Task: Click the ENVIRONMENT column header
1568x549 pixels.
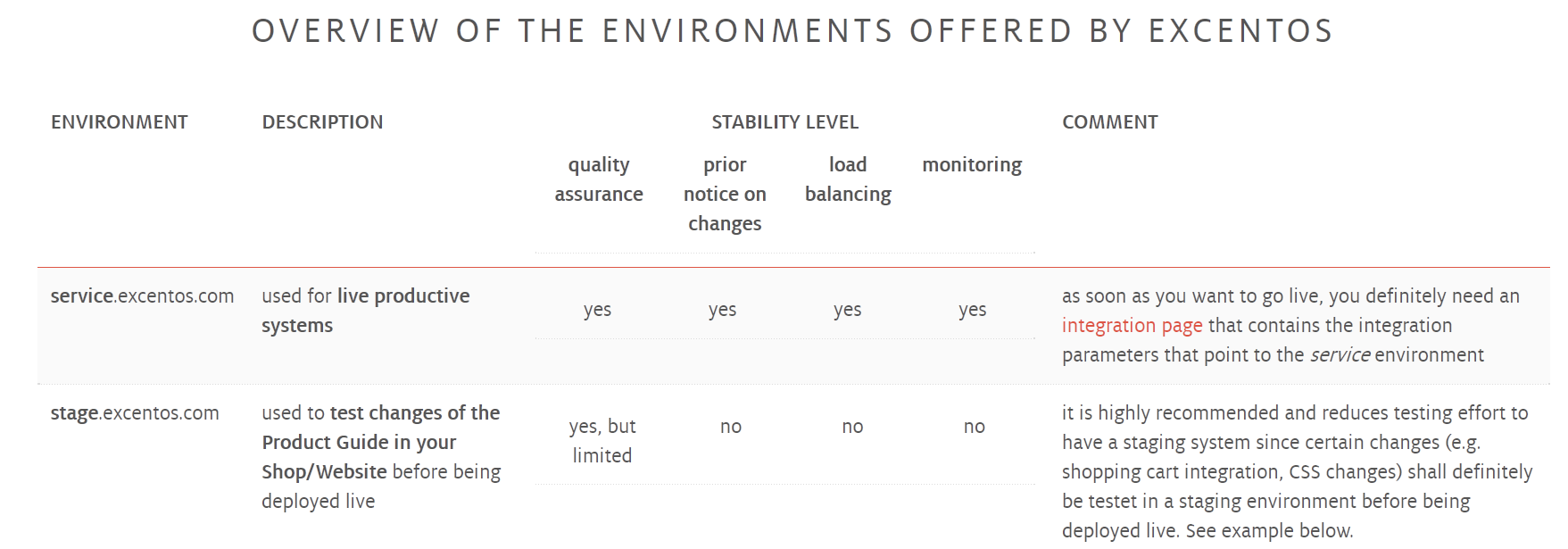Action: point(120,122)
